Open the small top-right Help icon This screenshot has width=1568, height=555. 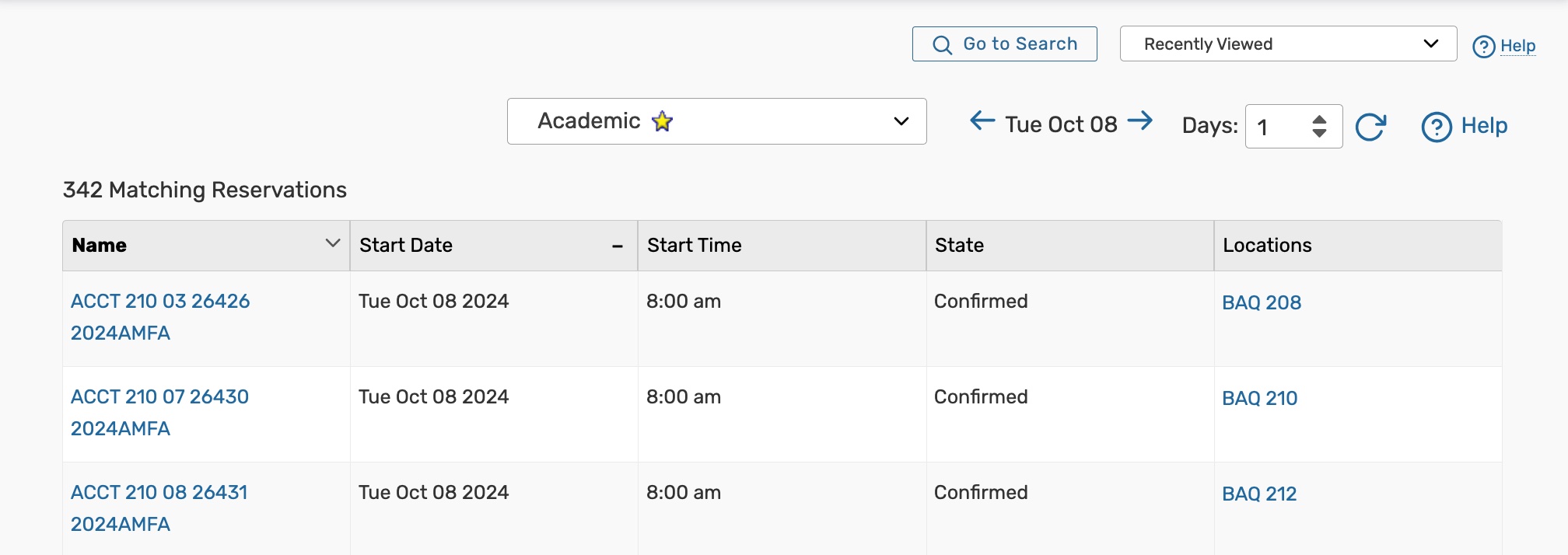(x=1483, y=47)
